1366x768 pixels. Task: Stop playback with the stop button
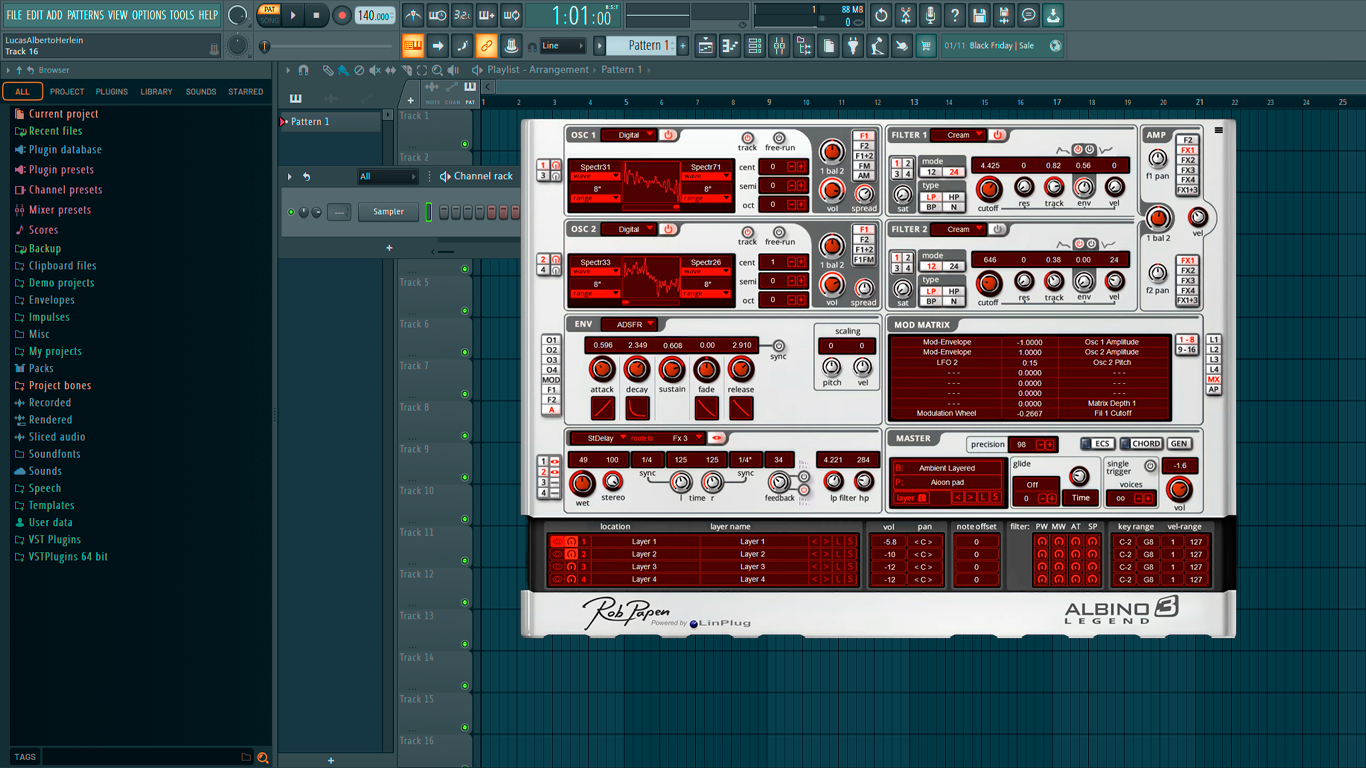tap(316, 15)
